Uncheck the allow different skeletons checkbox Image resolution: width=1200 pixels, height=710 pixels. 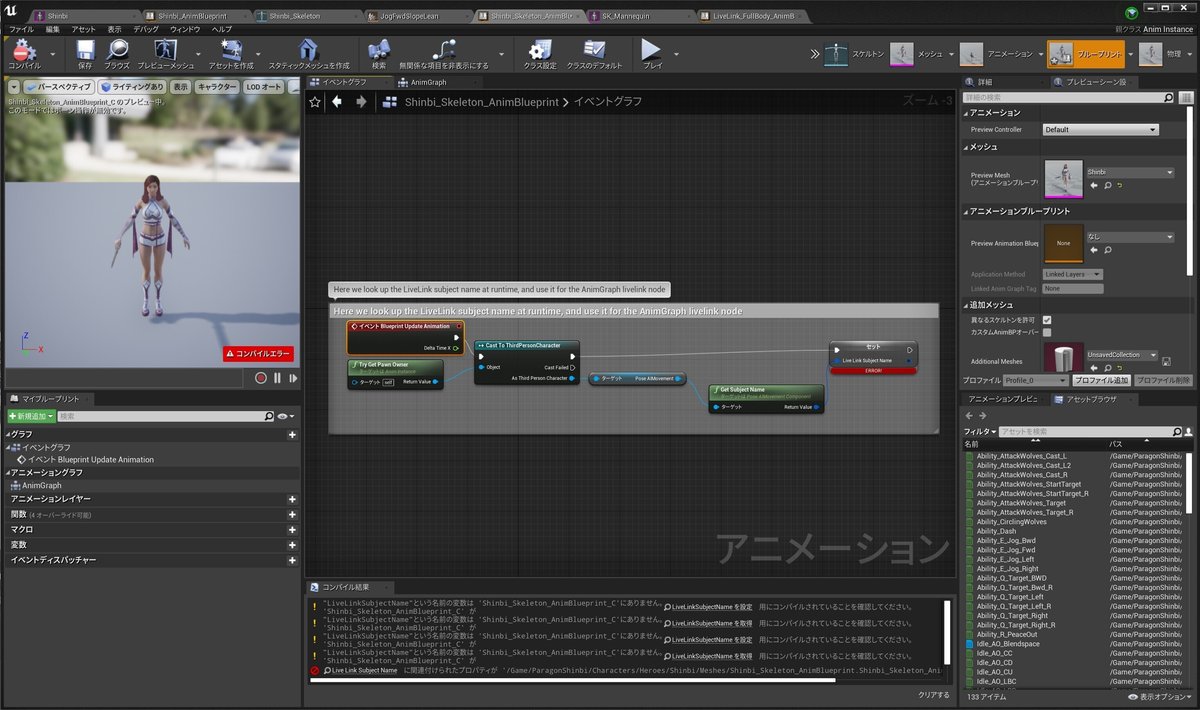coord(1048,320)
